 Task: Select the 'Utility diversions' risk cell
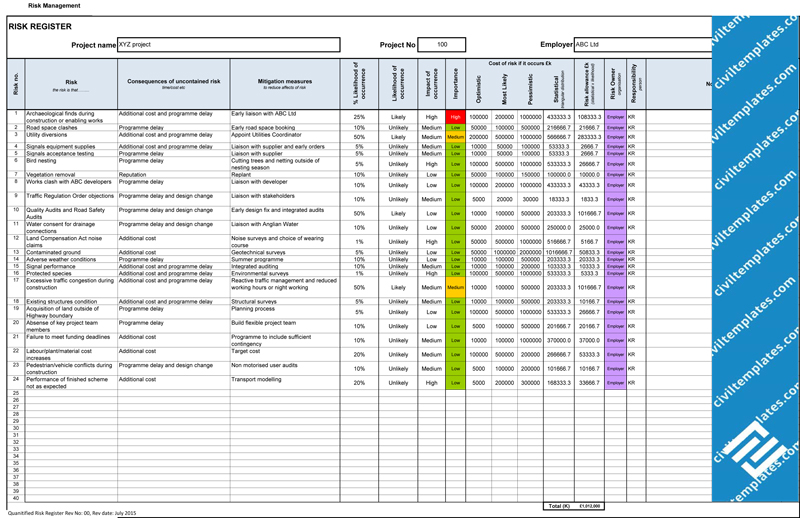(x=71, y=137)
